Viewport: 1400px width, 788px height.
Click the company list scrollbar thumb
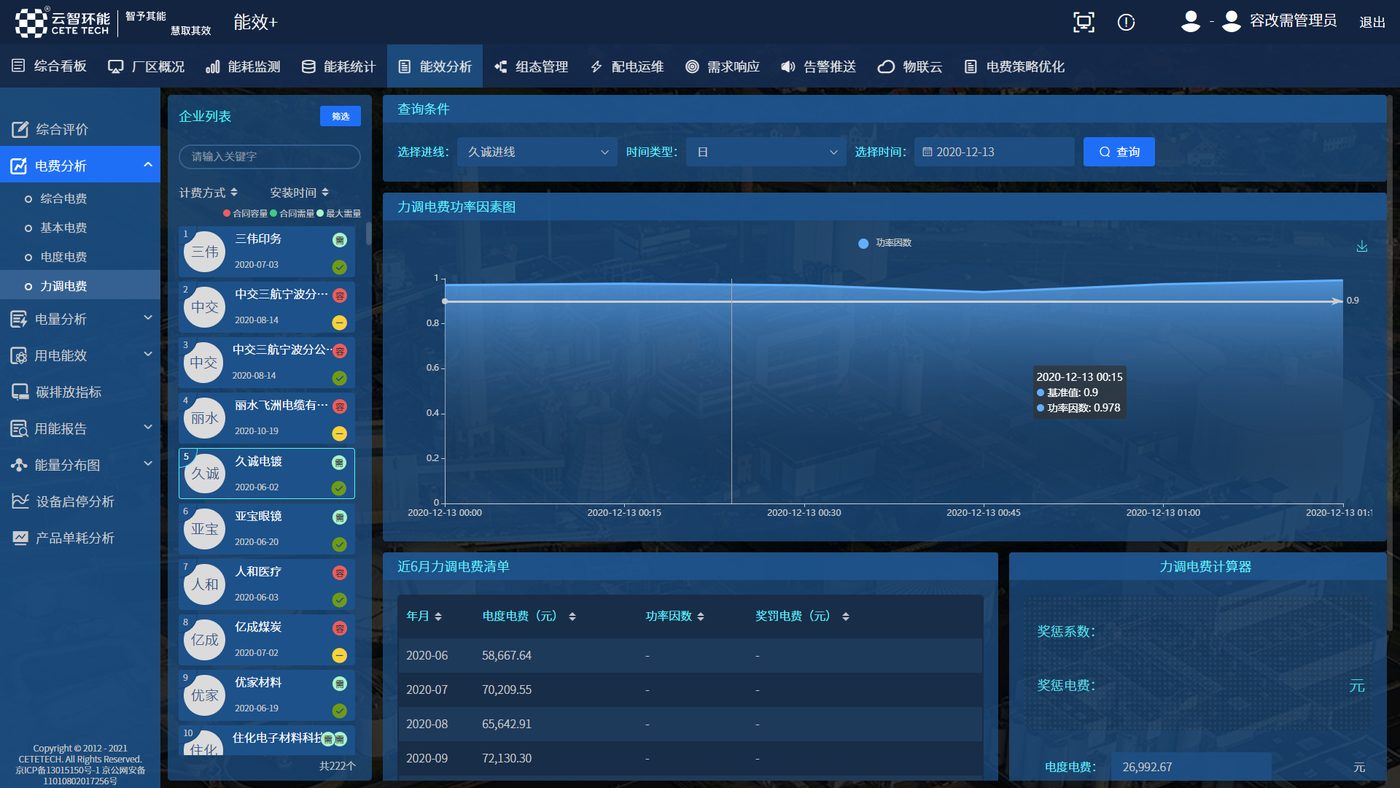(368, 232)
